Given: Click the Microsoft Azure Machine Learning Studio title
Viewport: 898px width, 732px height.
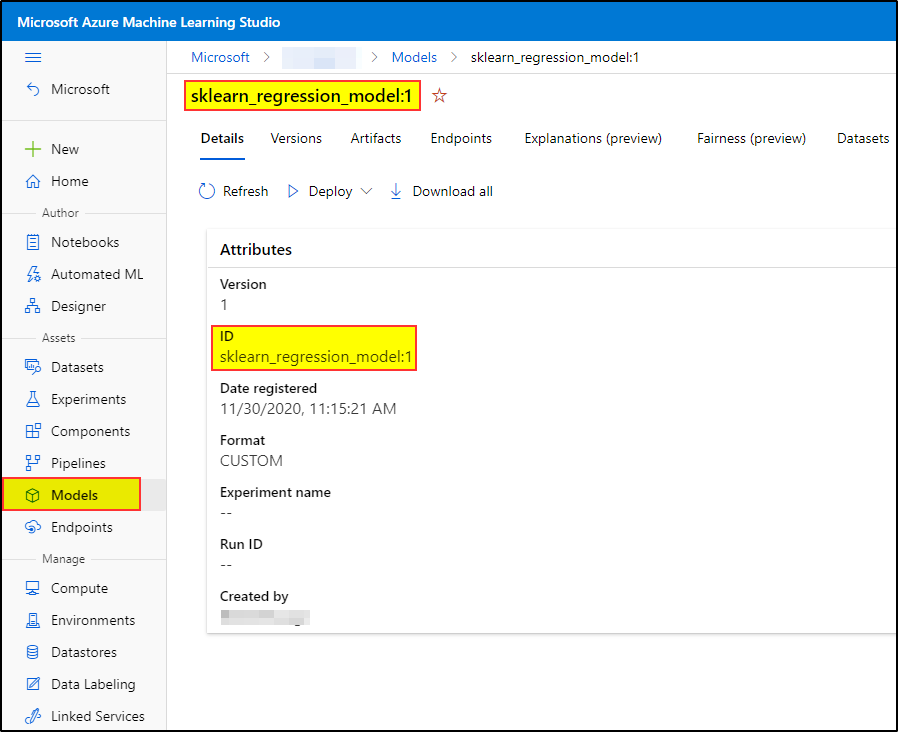Looking at the screenshot, I should coord(149,22).
